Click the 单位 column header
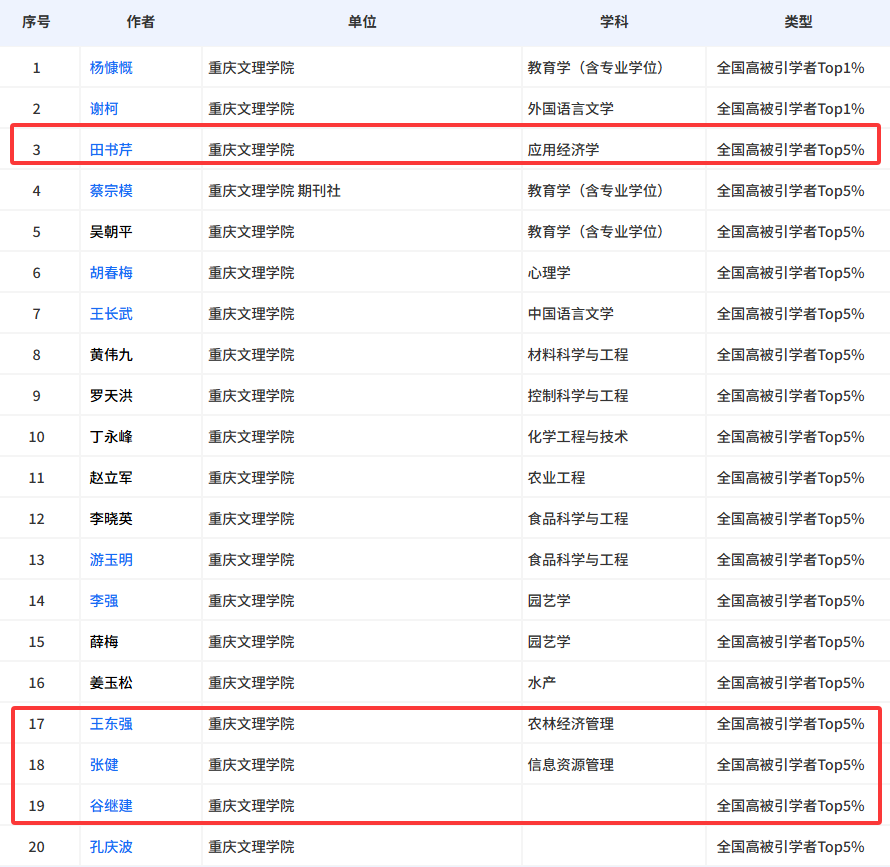This screenshot has width=890, height=867. pos(363,22)
